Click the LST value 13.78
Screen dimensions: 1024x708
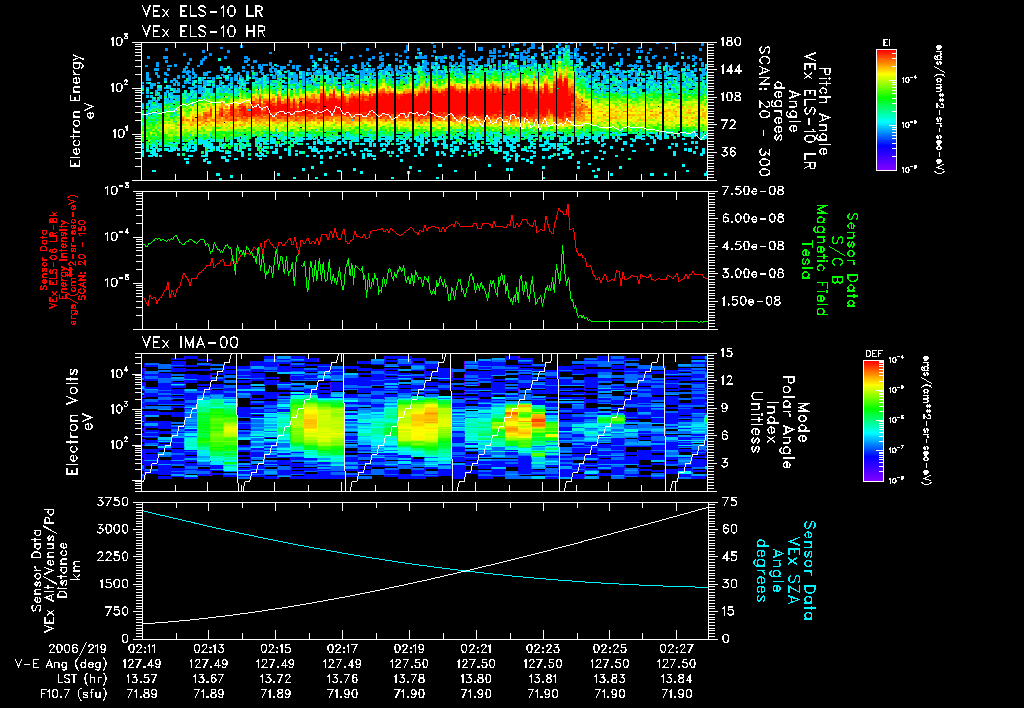click(x=409, y=679)
